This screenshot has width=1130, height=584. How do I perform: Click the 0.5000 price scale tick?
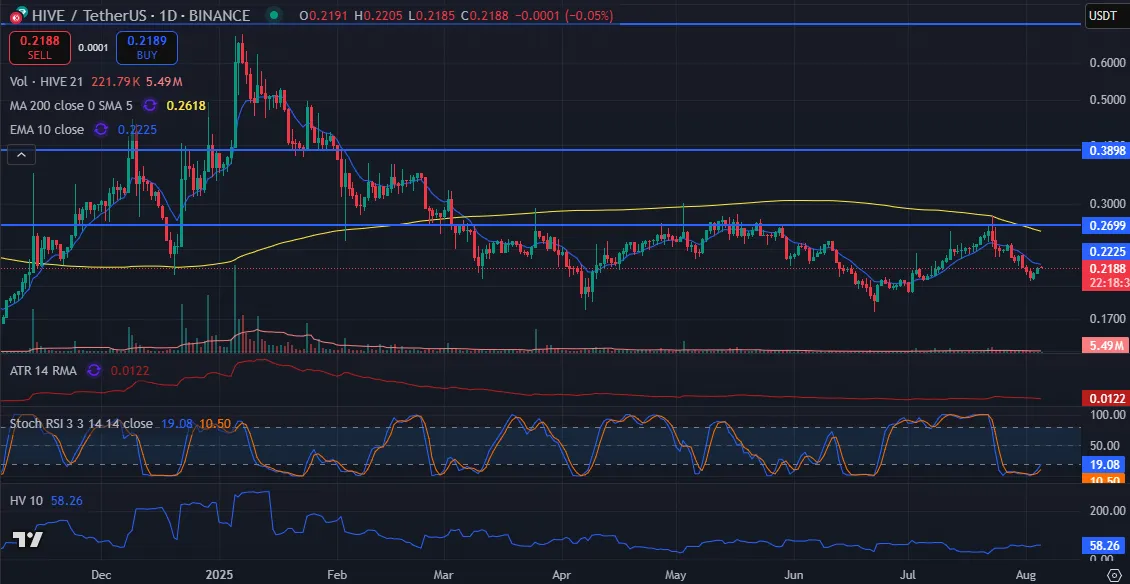[x=1106, y=99]
